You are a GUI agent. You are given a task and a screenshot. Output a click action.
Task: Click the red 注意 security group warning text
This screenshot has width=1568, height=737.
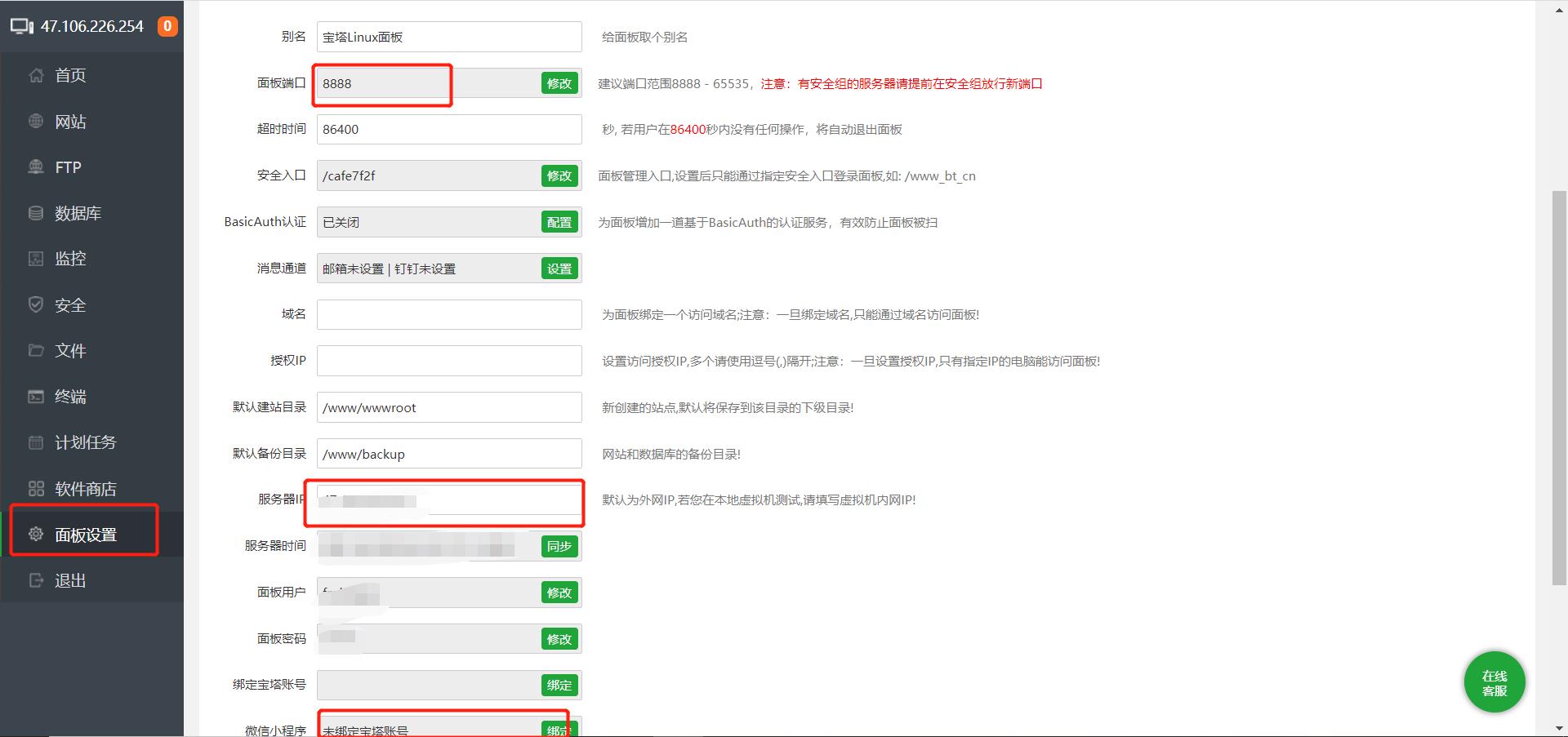coord(902,83)
